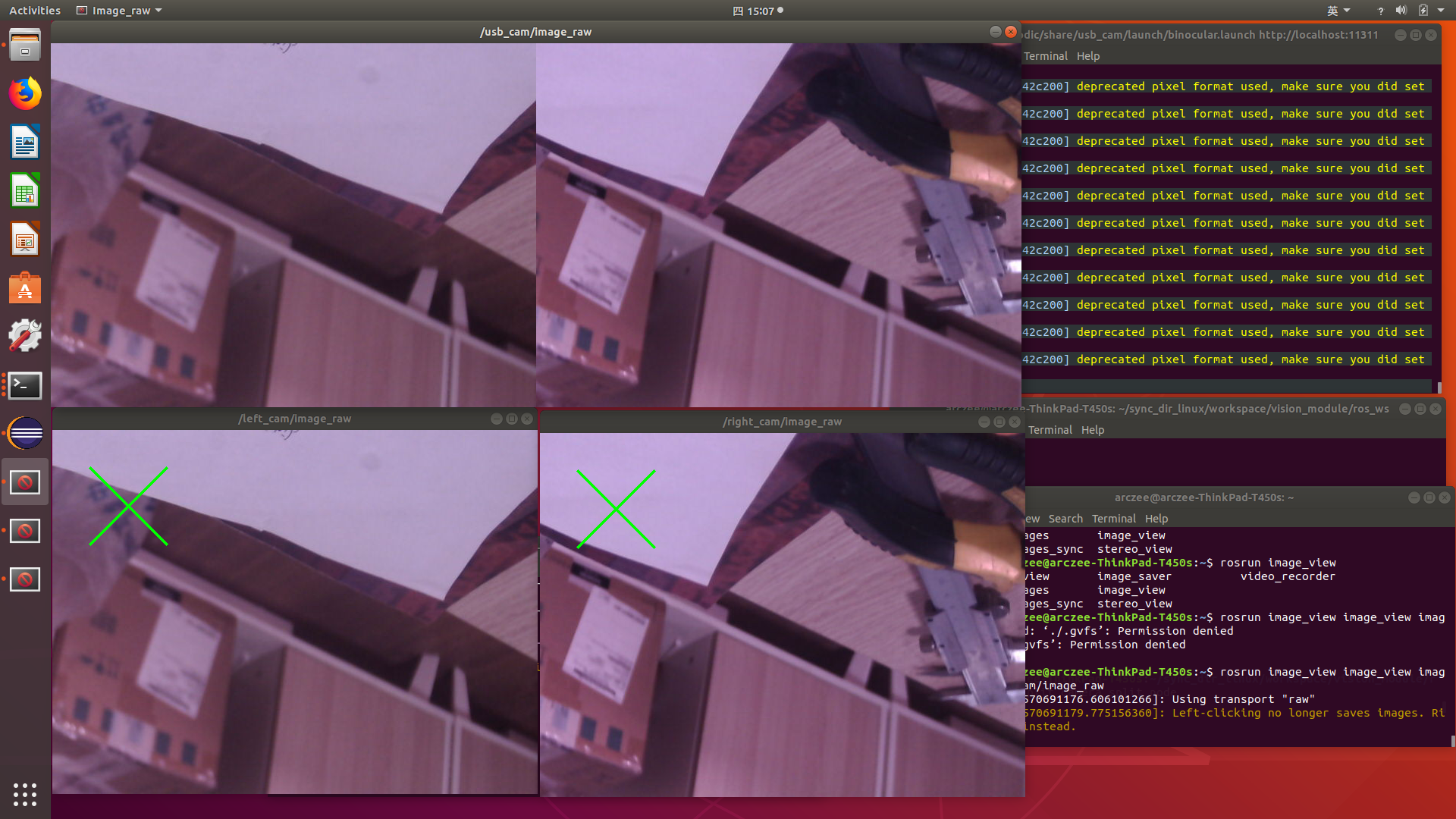
Task: Click Activities overview button
Action: 35,11
